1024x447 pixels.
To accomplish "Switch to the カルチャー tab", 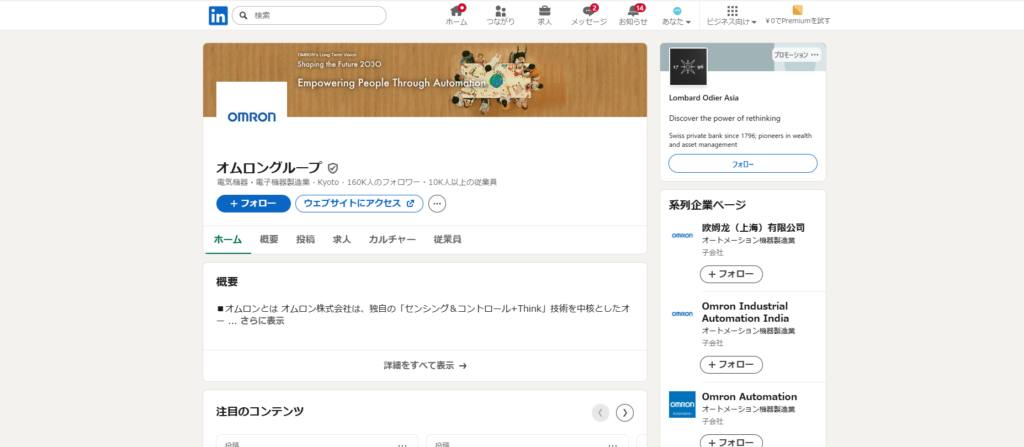I will coord(392,240).
